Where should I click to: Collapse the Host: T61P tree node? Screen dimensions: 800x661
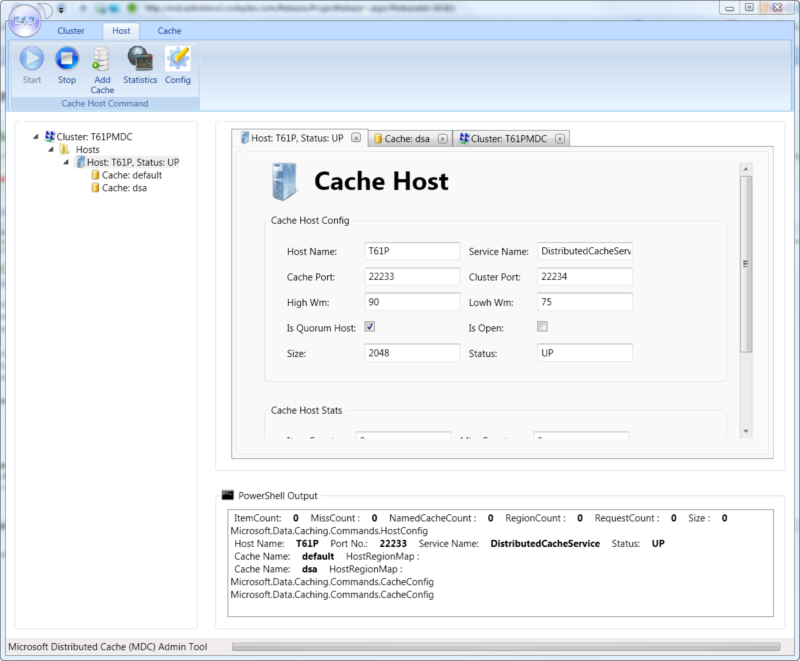66,162
